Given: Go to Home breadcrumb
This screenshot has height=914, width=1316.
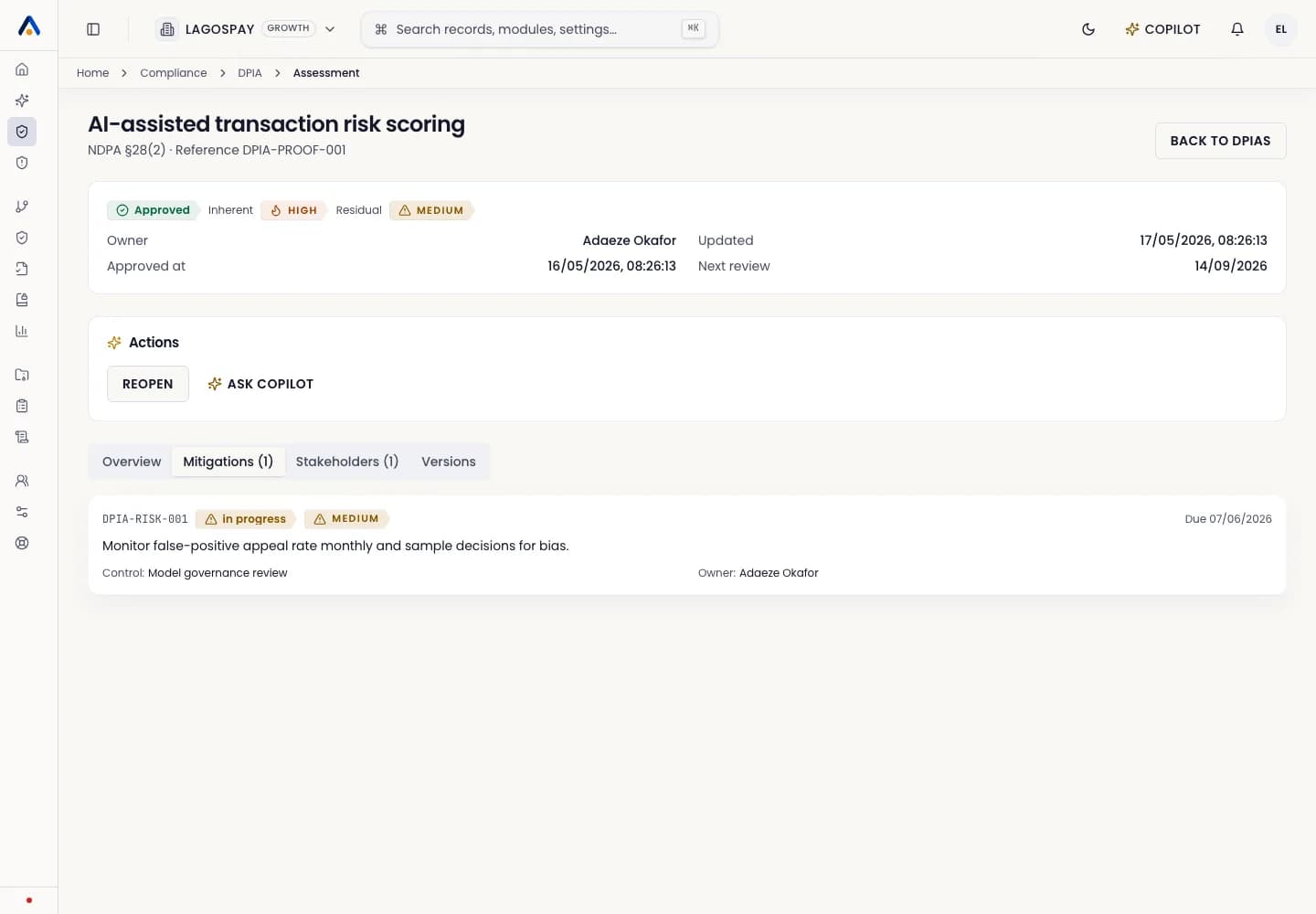Looking at the screenshot, I should (92, 73).
